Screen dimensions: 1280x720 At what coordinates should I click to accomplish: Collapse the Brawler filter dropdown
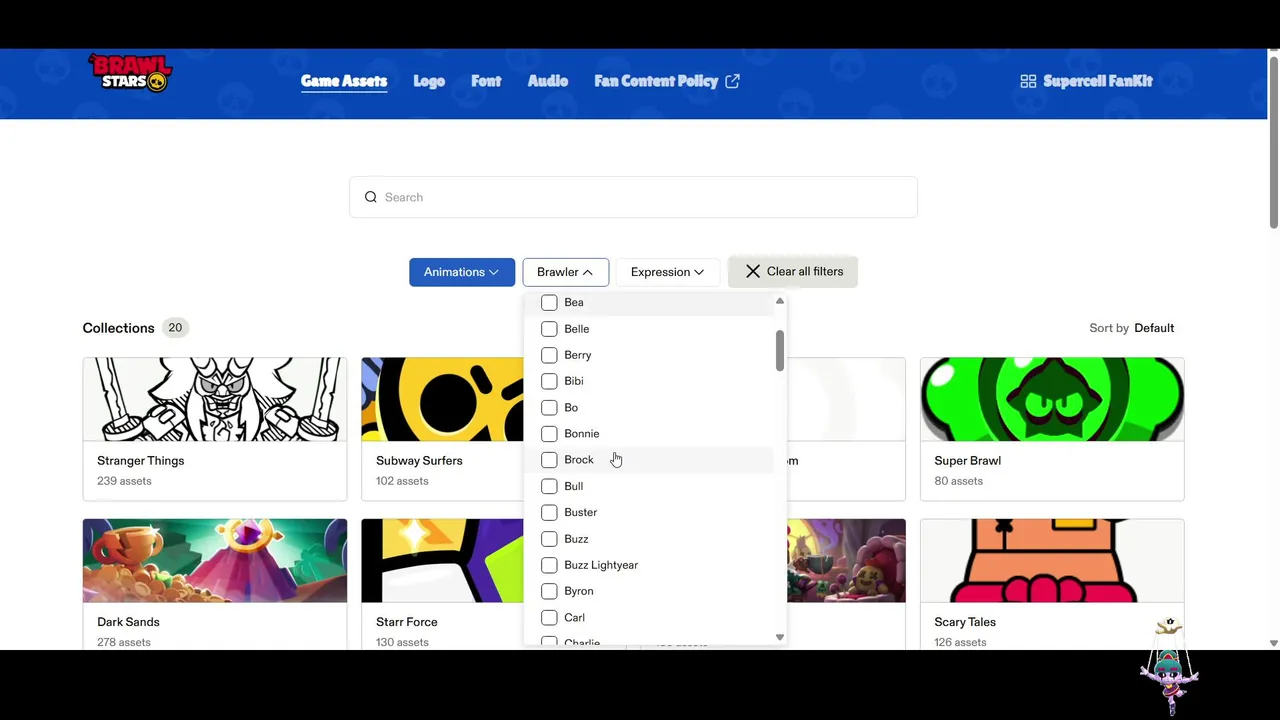coord(565,272)
